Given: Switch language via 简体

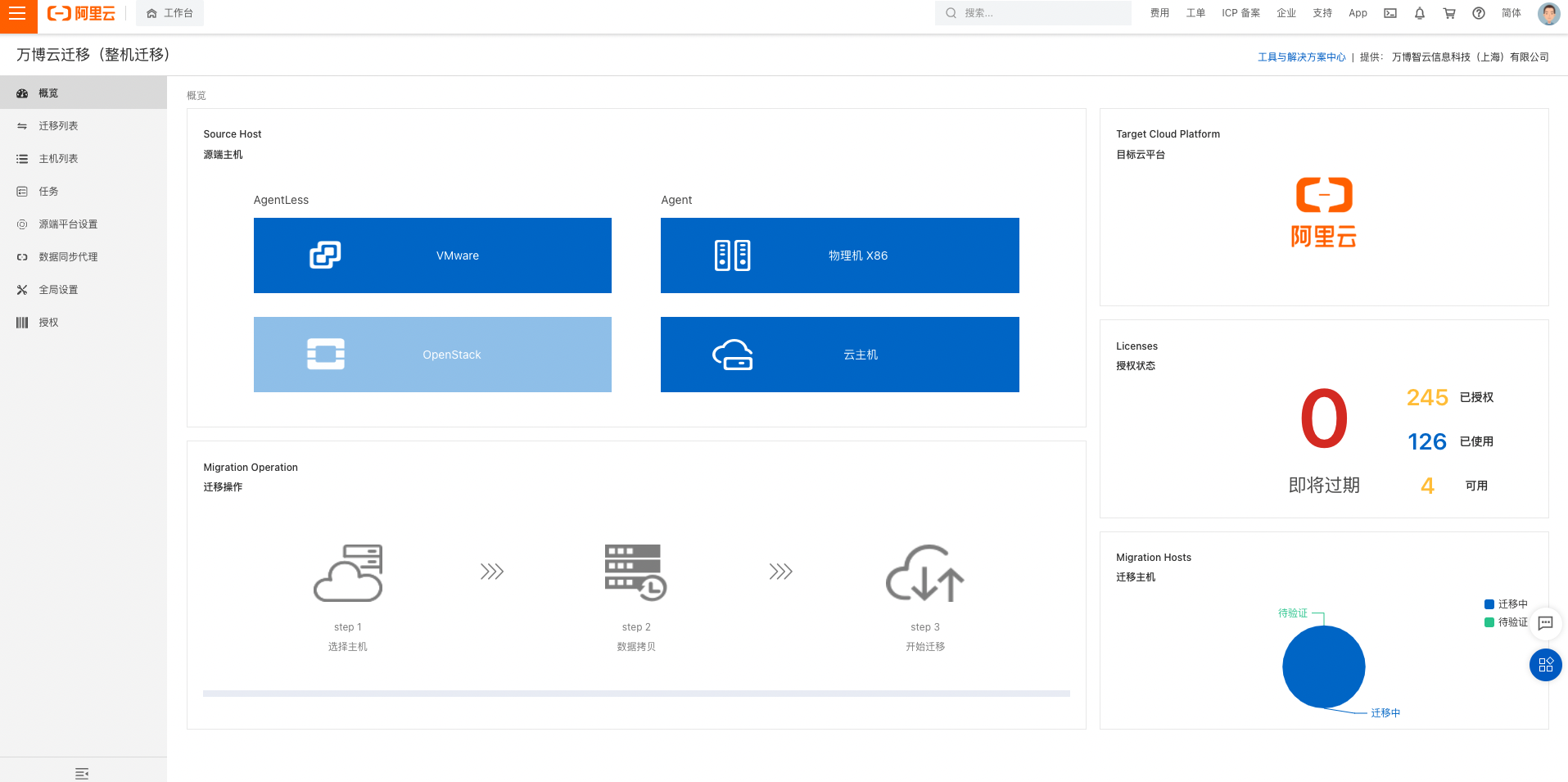Looking at the screenshot, I should coord(1512,13).
